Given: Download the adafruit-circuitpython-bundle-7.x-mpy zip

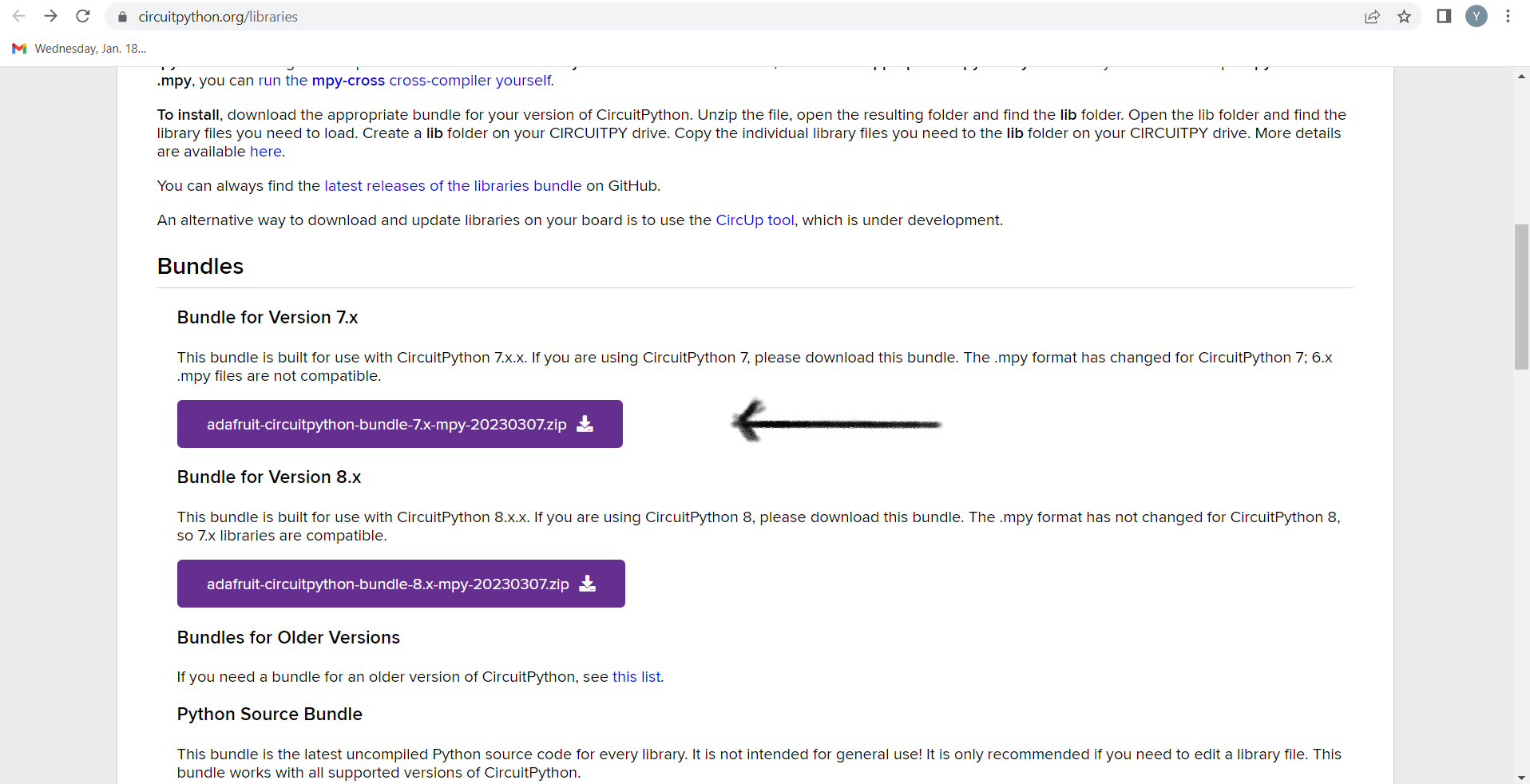Looking at the screenshot, I should click(x=399, y=424).
